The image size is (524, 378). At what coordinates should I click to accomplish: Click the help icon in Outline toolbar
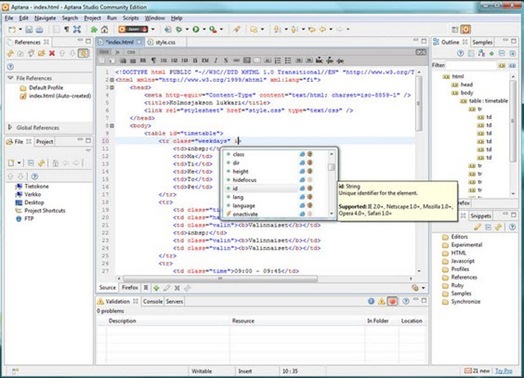click(460, 53)
